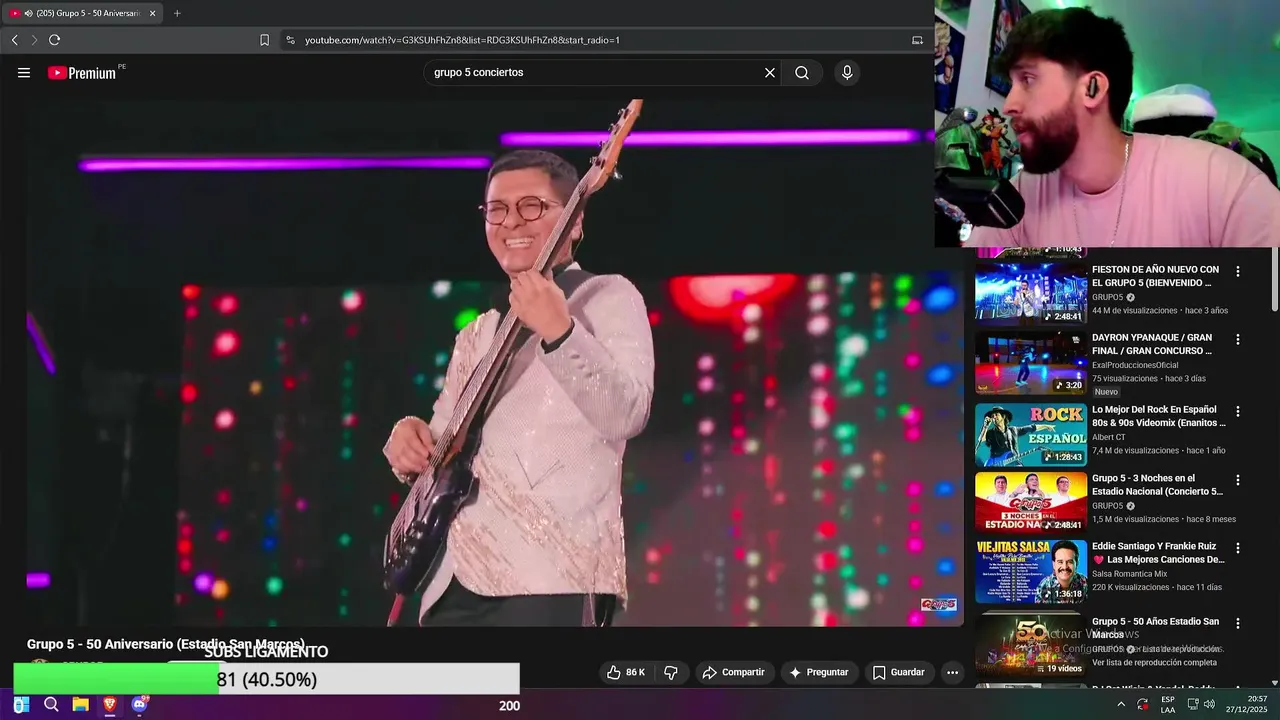Open the volume speaker tray icon
The height and width of the screenshot is (720, 1280).
pyautogui.click(x=1209, y=705)
